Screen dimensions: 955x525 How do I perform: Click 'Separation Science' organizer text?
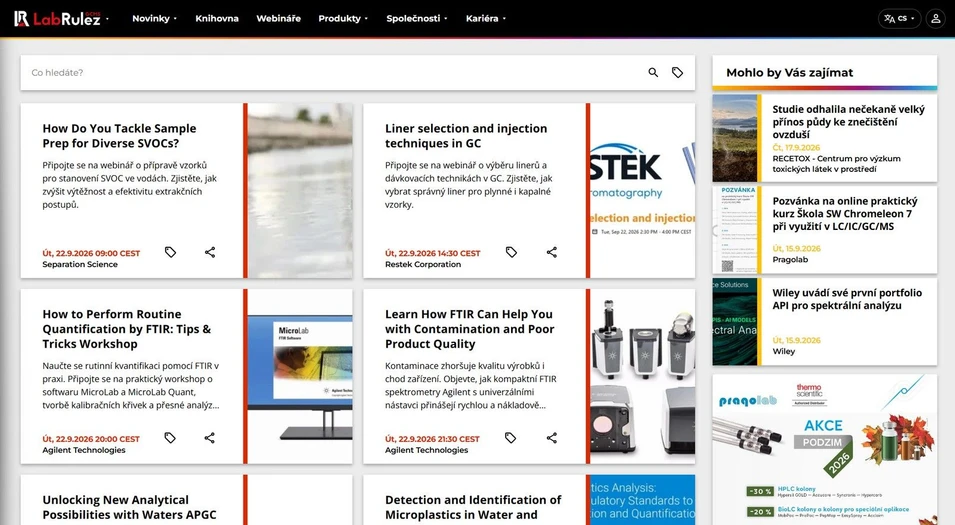[80, 264]
